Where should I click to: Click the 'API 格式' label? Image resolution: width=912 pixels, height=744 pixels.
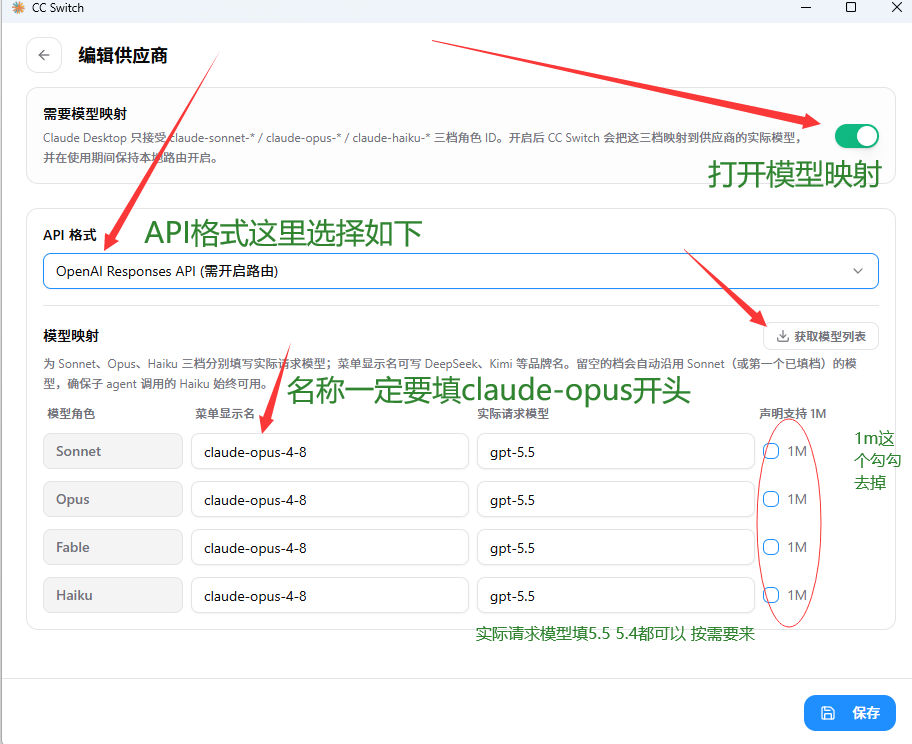click(x=70, y=235)
